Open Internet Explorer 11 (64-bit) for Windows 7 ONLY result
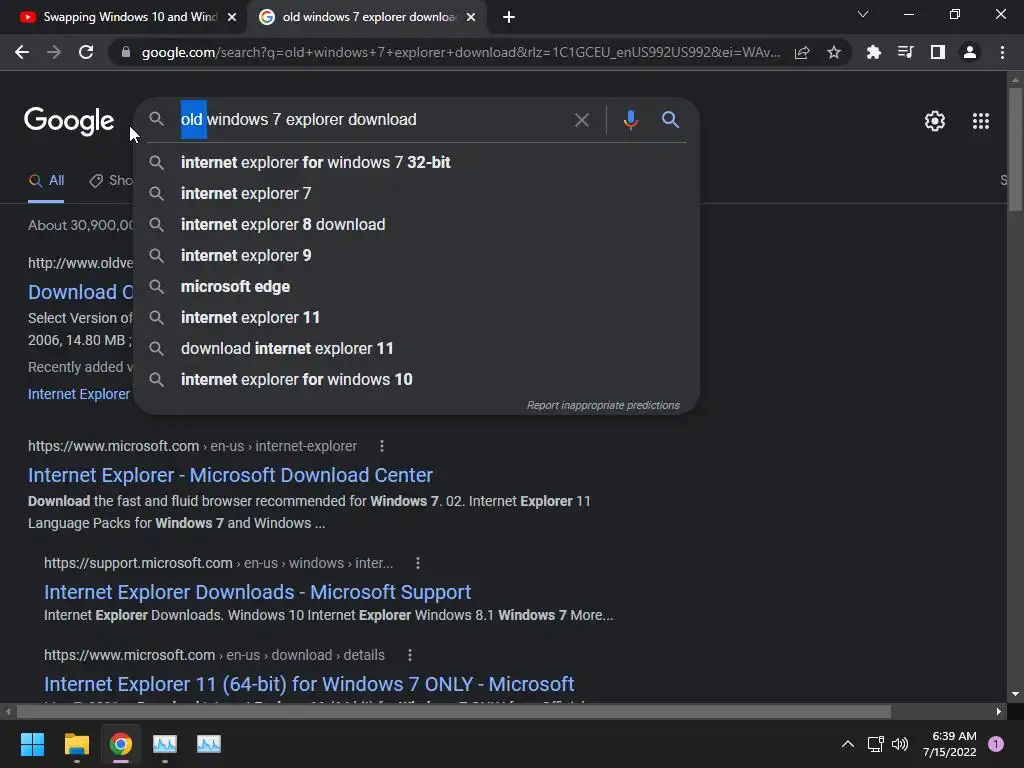 click(x=309, y=684)
